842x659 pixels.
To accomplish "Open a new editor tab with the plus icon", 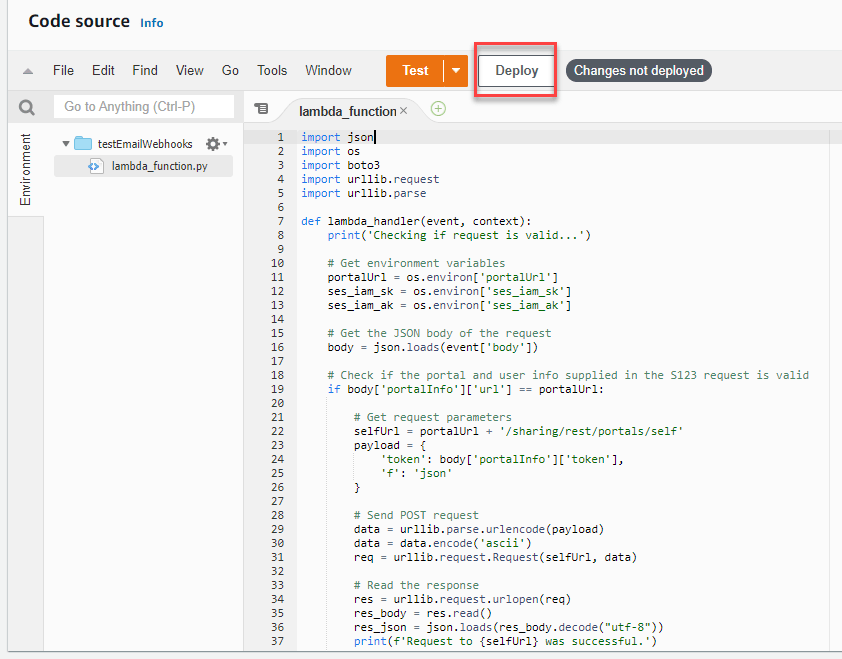I will point(438,109).
